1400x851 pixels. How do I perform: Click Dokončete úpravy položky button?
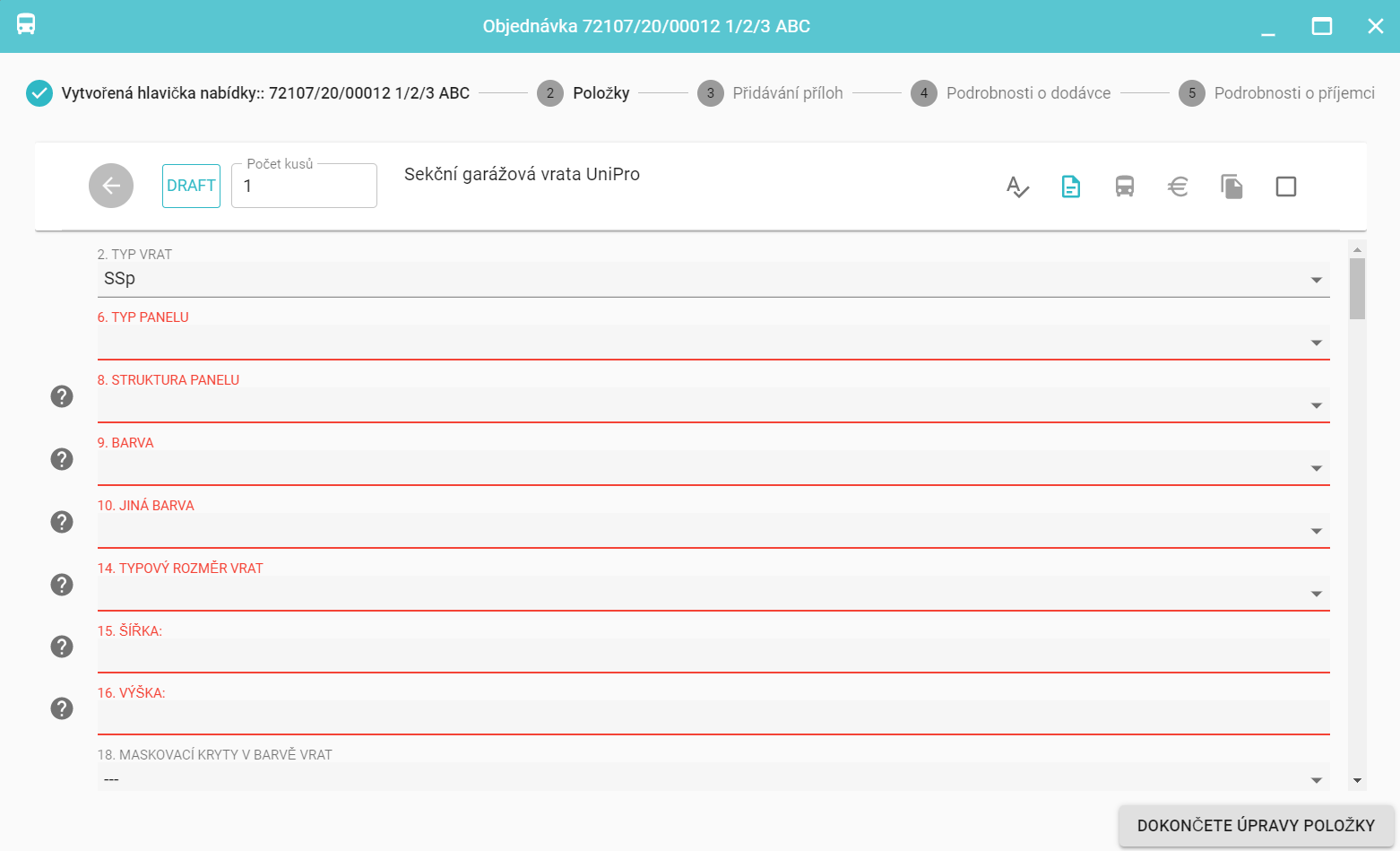(1256, 826)
